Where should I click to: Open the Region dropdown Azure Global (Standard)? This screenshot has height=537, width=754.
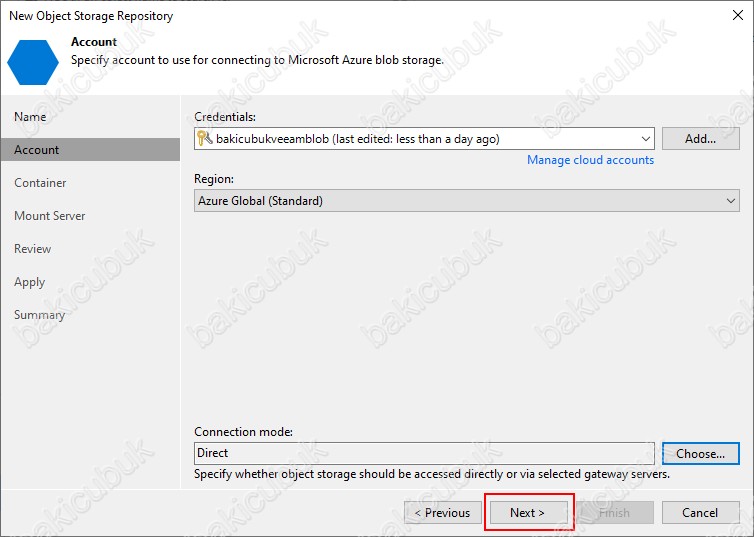click(466, 200)
